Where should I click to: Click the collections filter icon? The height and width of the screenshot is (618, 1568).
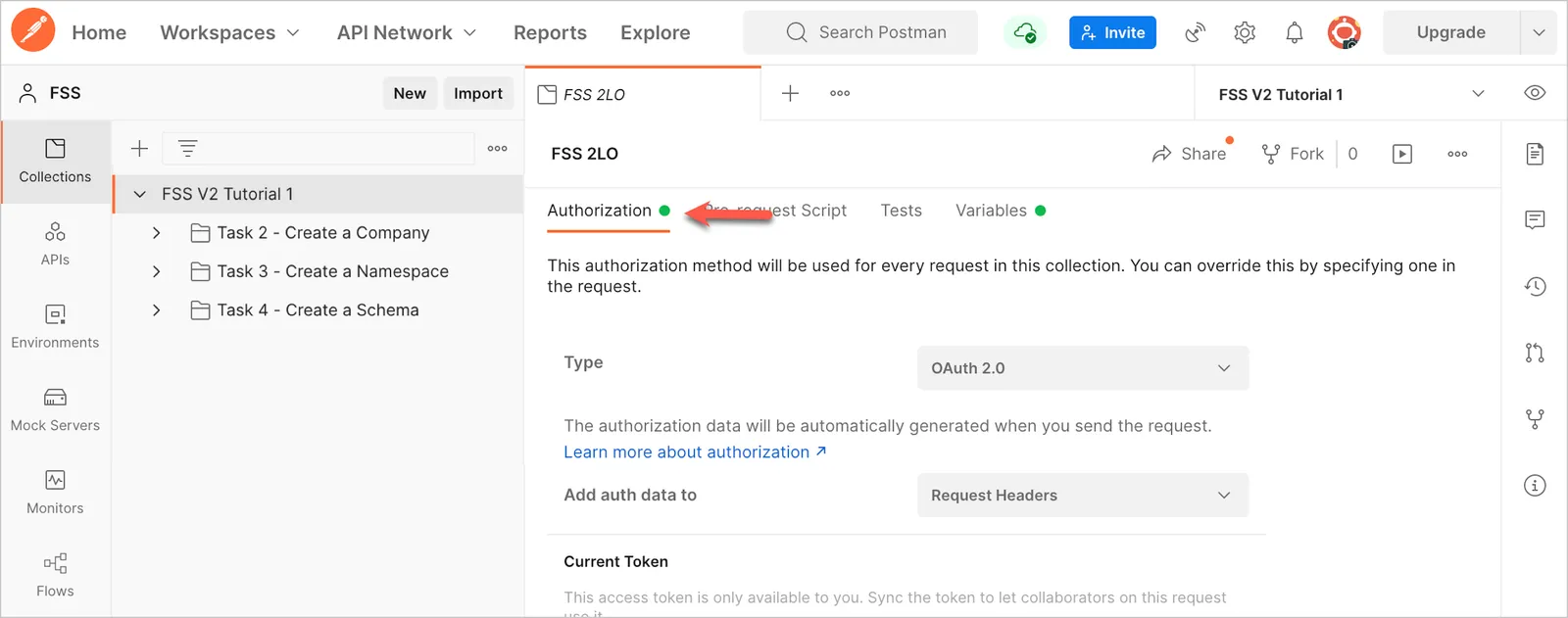tap(187, 148)
